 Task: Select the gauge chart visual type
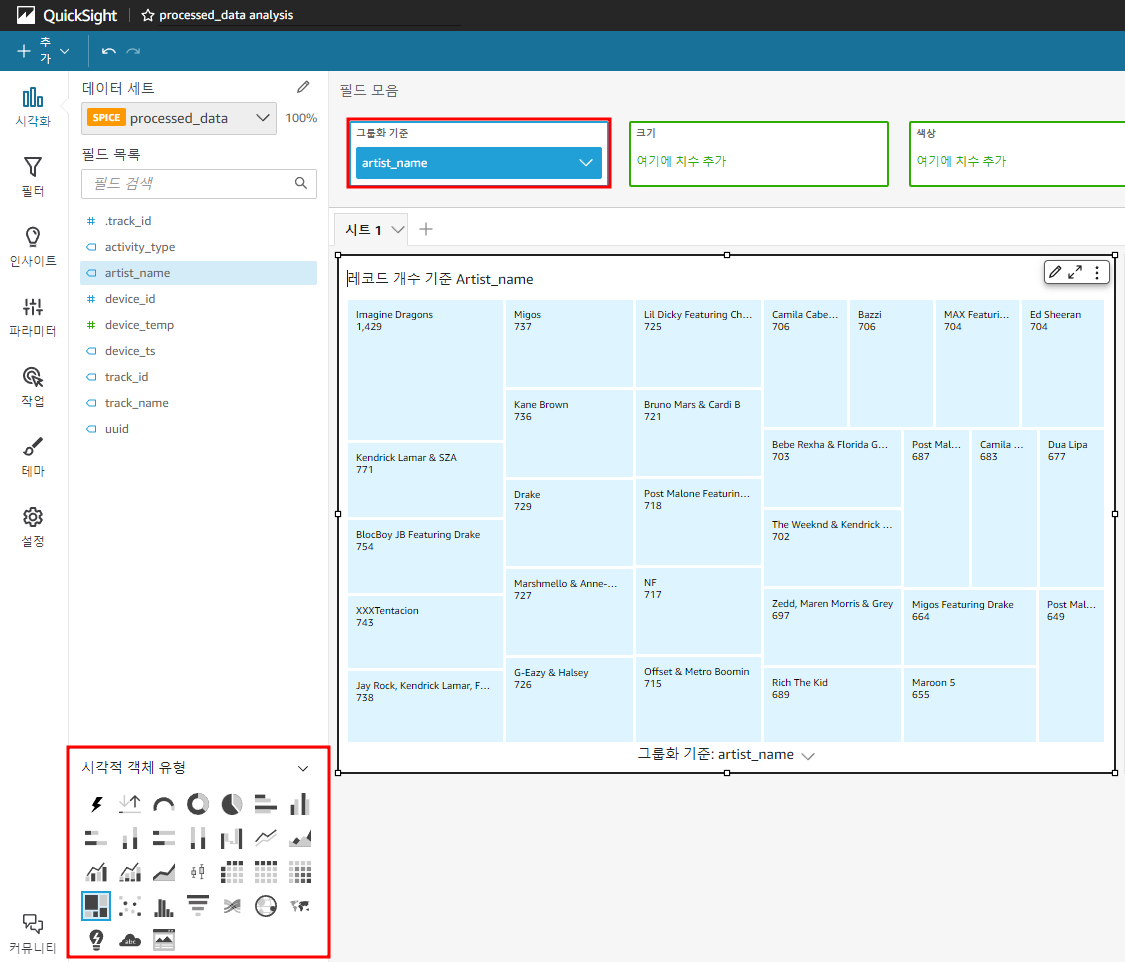(164, 804)
